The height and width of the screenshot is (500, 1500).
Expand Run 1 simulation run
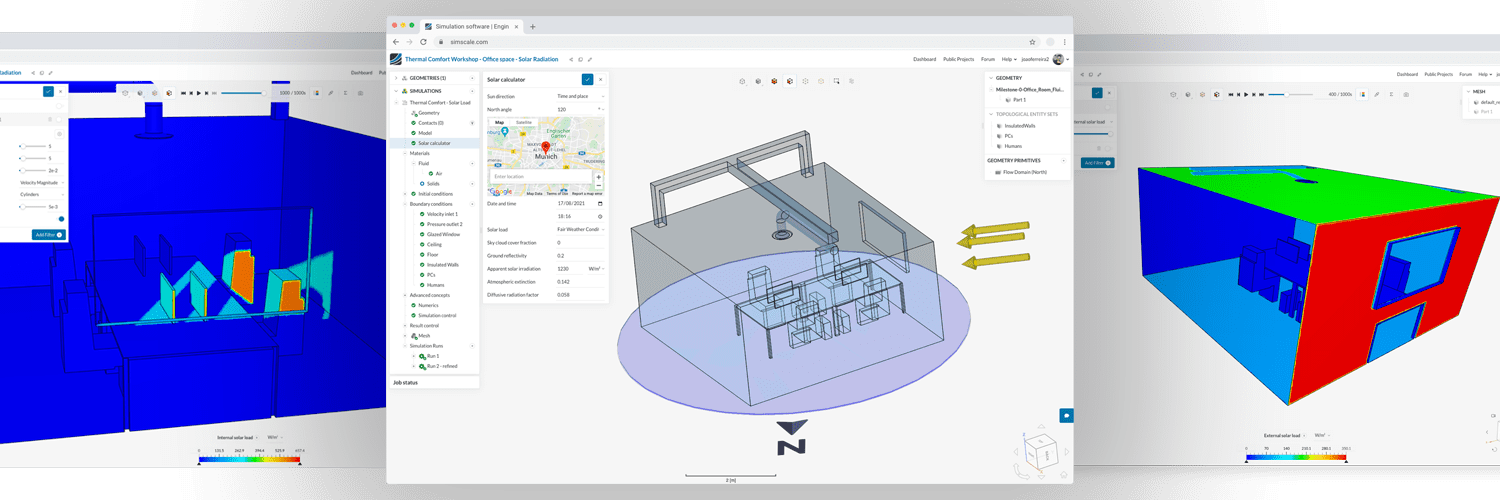[413, 356]
